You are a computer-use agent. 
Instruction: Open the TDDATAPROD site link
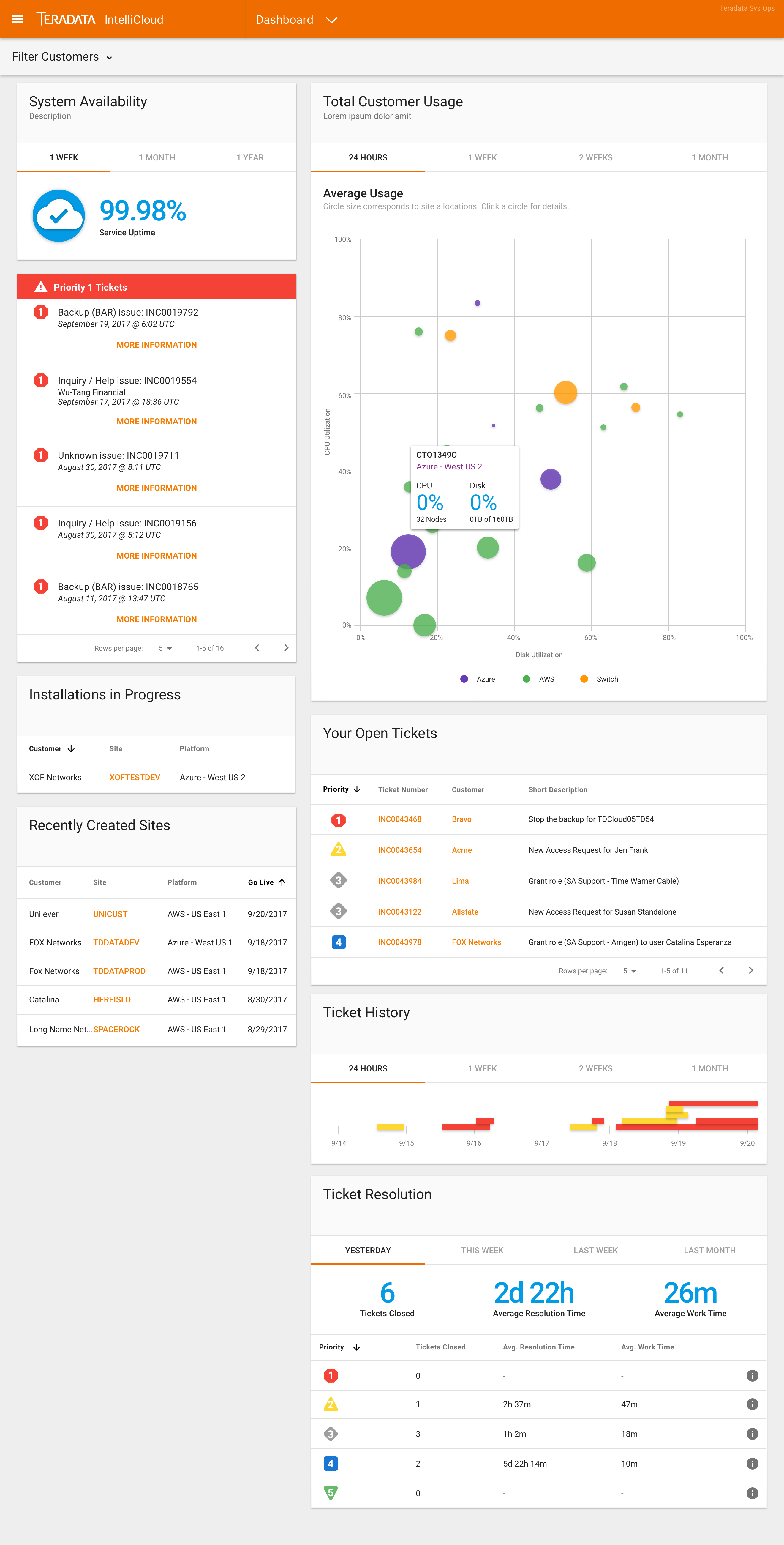[x=119, y=971]
